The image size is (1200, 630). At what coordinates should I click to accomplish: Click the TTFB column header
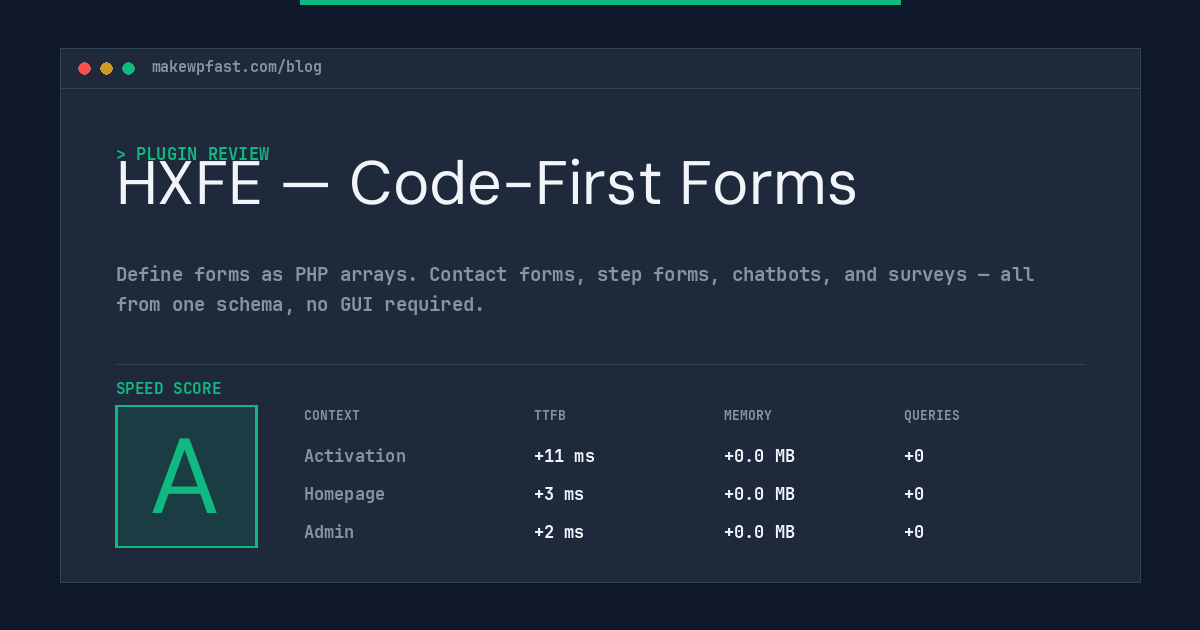pyautogui.click(x=550, y=416)
